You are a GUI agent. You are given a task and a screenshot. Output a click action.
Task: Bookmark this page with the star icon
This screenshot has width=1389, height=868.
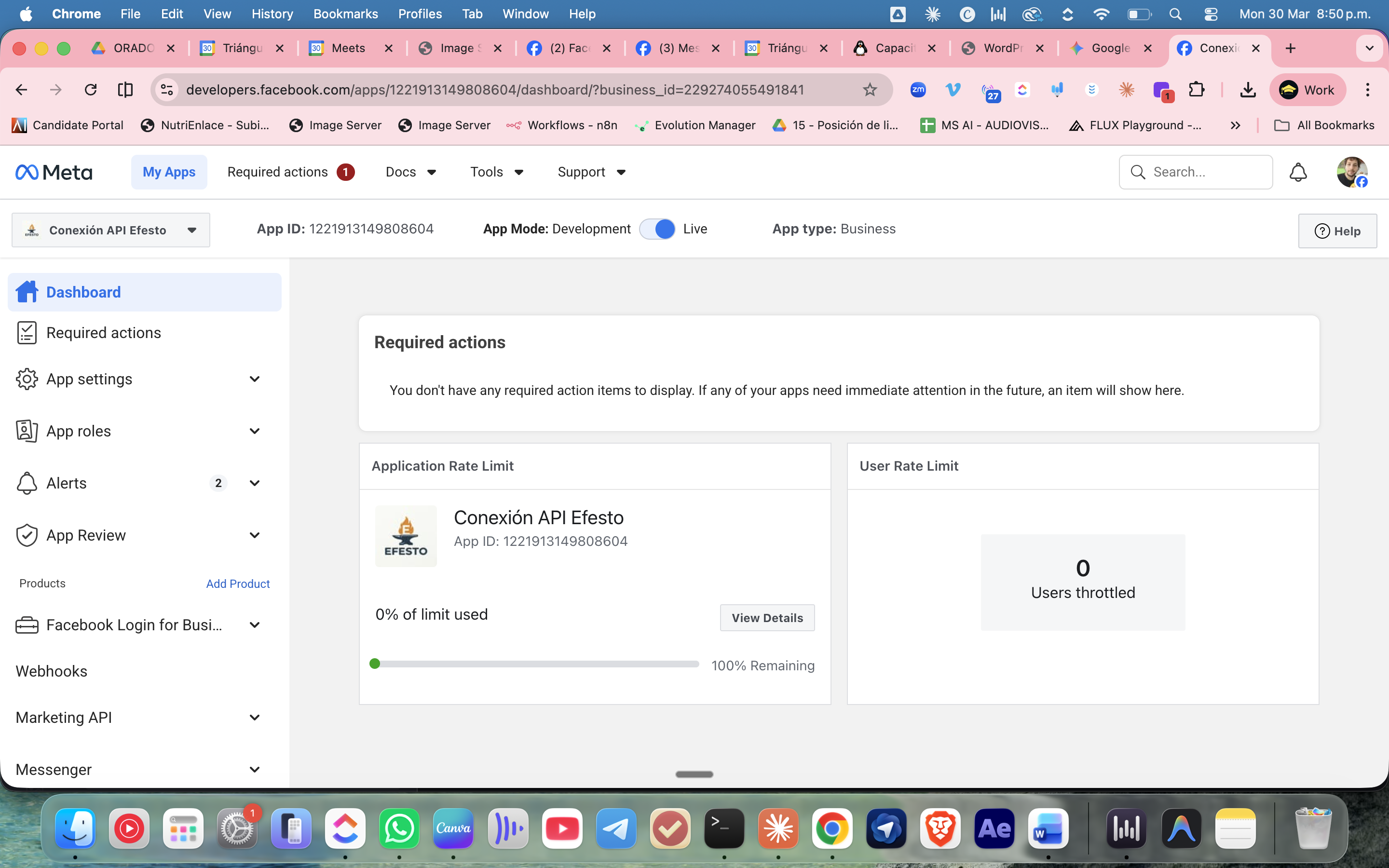[870, 90]
